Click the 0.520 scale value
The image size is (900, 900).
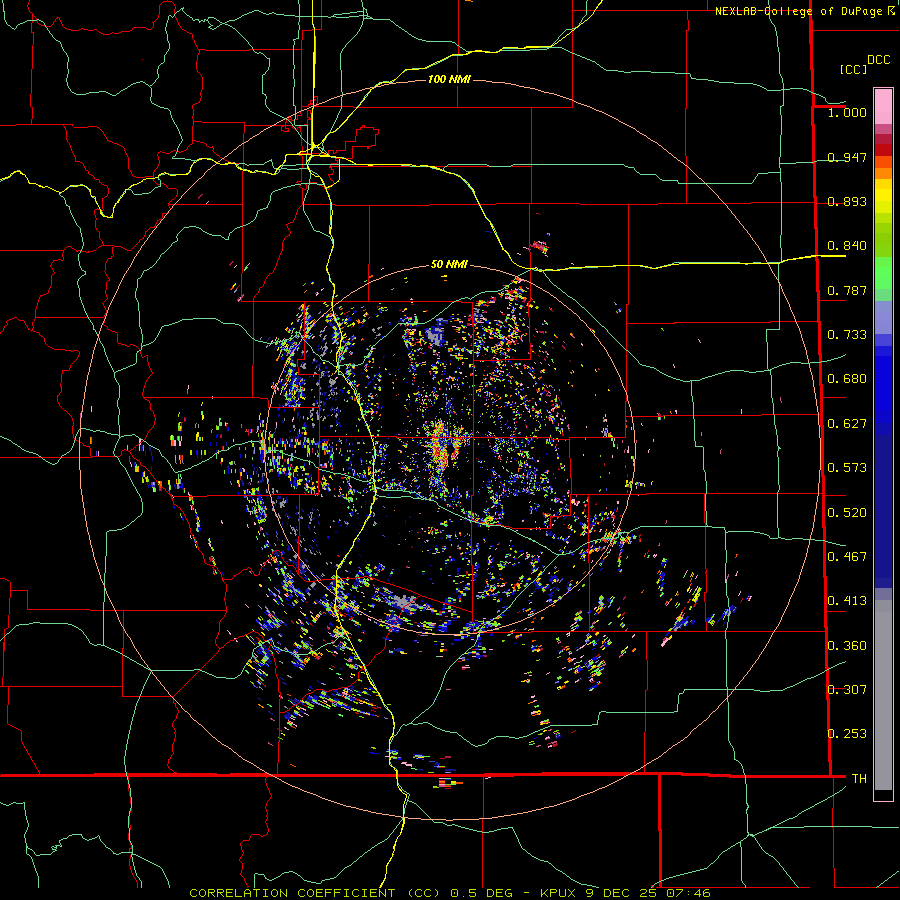coord(847,513)
